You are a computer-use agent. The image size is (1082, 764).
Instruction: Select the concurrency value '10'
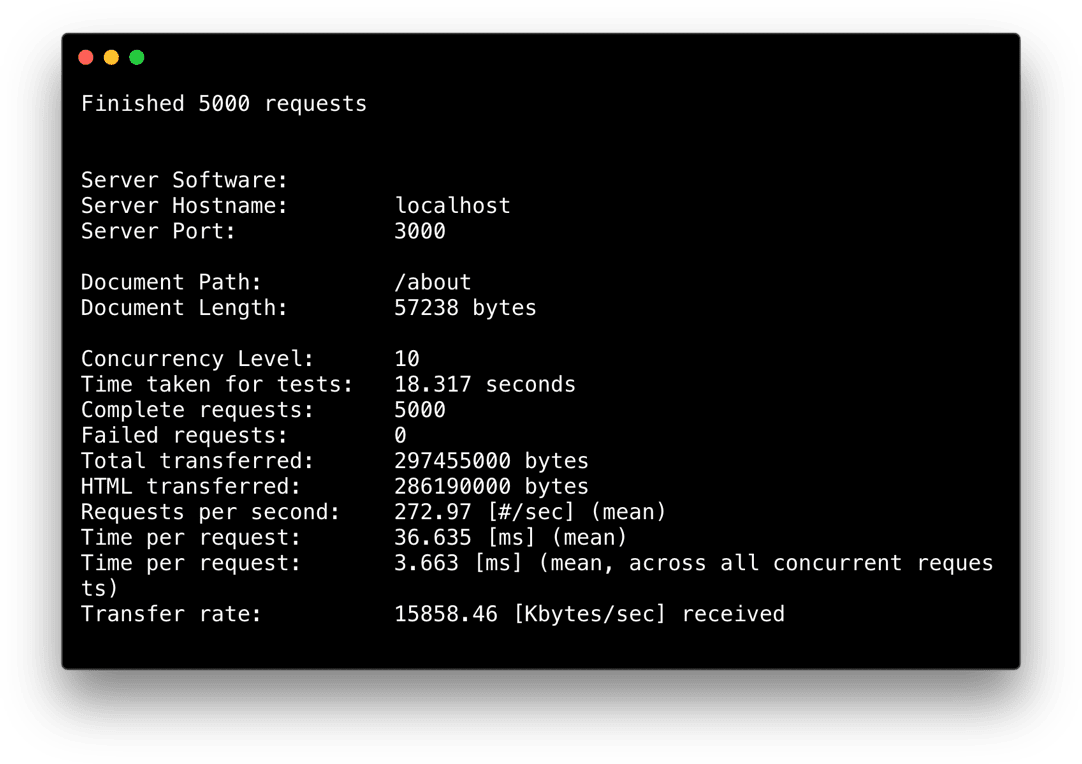(407, 359)
